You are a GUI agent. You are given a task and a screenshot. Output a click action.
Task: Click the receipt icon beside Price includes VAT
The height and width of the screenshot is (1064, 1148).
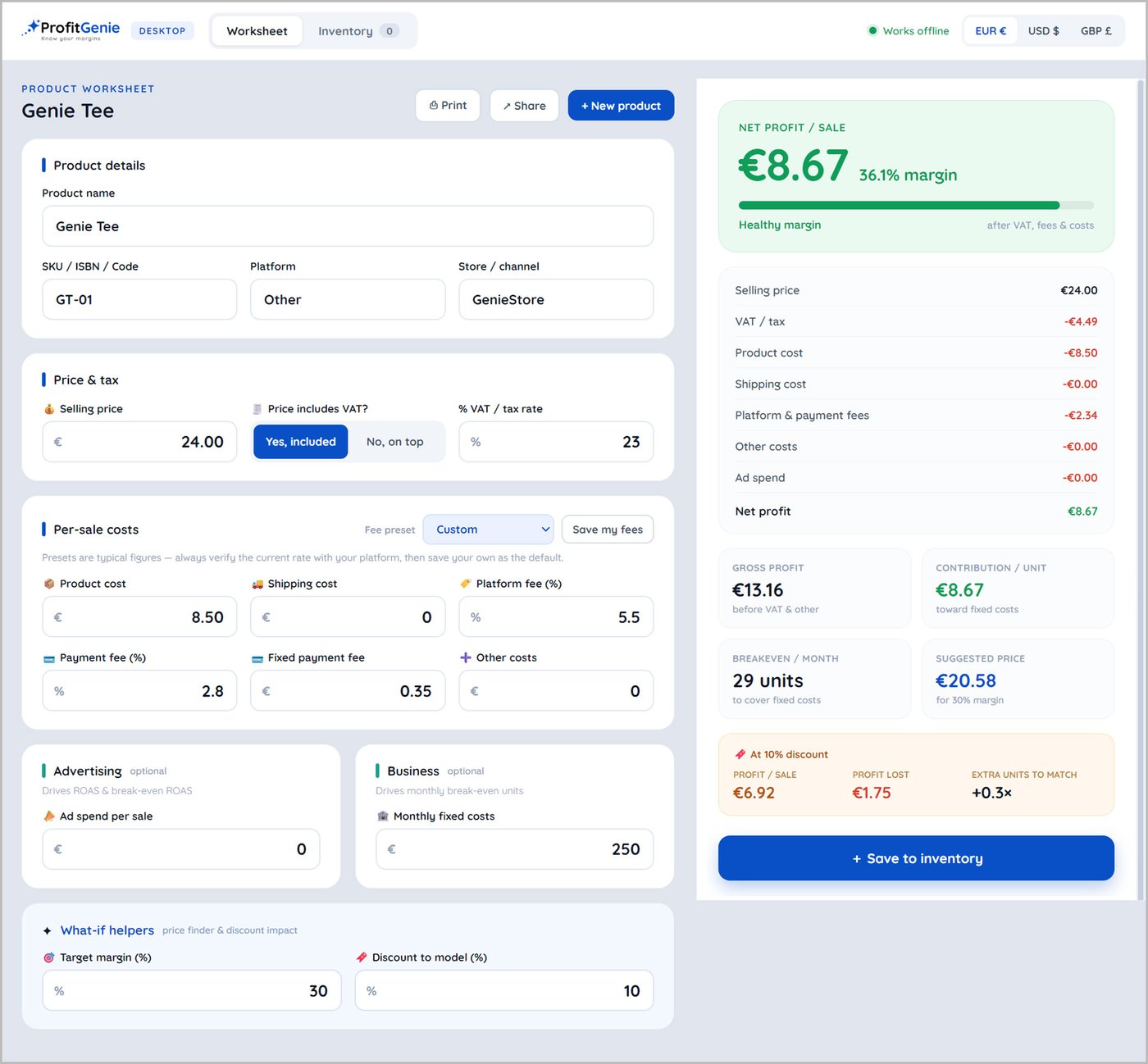click(257, 409)
